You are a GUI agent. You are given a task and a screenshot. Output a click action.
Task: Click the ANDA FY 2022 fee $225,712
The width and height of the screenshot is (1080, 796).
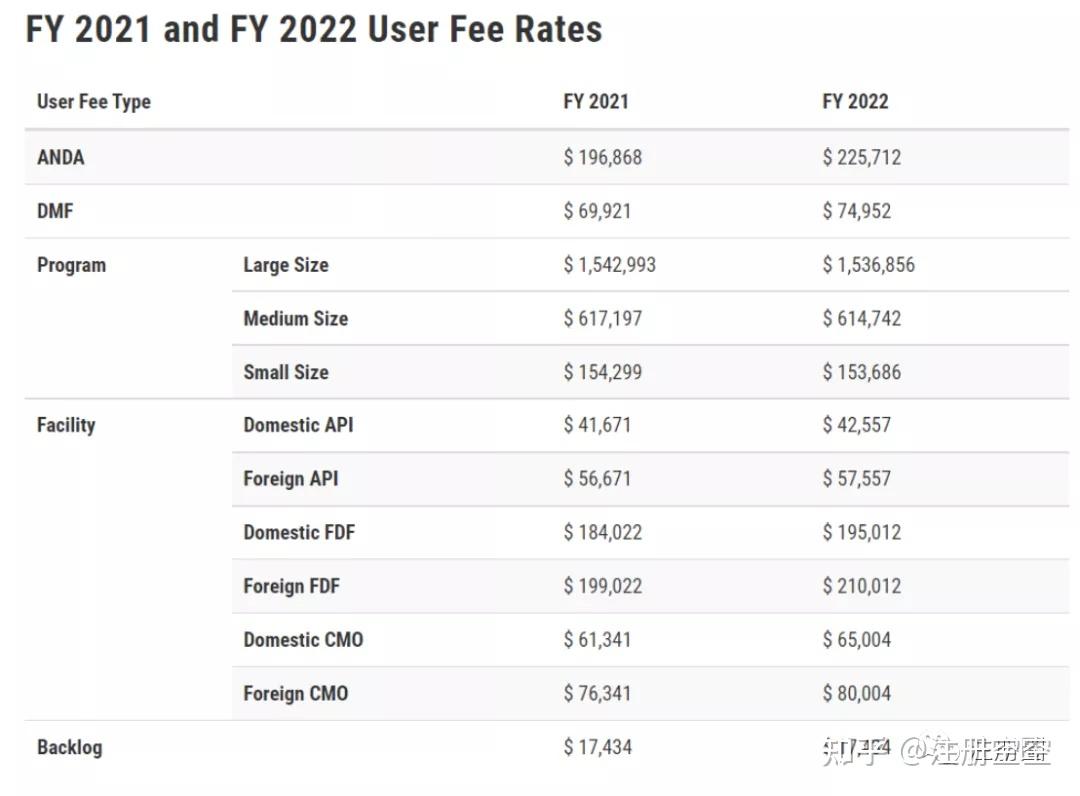tap(861, 157)
